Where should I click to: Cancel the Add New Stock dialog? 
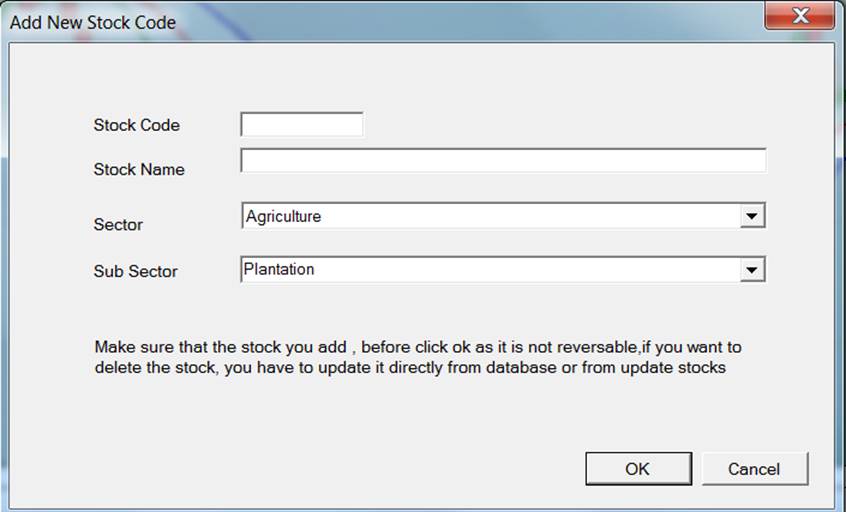[753, 469]
